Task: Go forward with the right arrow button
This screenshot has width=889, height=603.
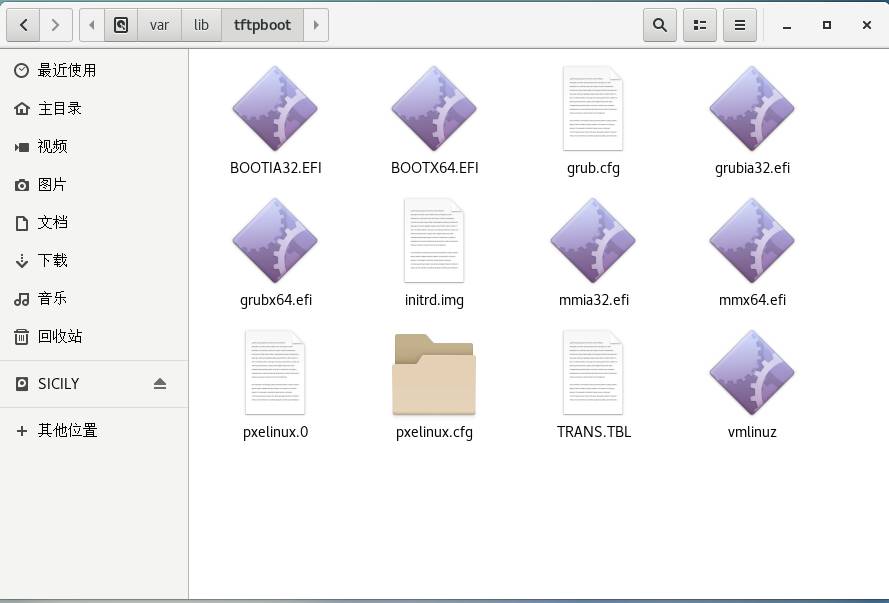Action: [55, 25]
